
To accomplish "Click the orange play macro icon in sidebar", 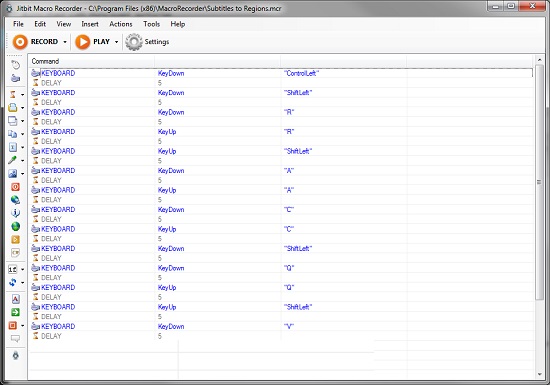I will 15,239.
